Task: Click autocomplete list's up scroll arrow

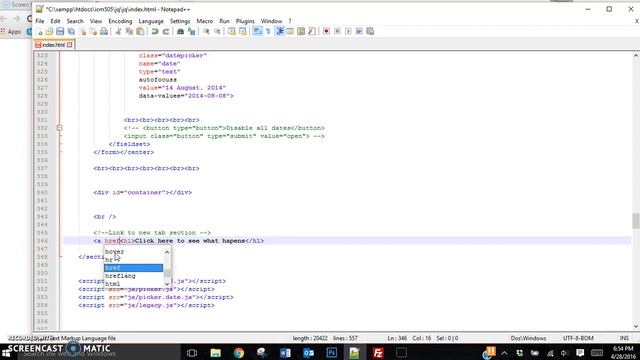Action: click(x=167, y=252)
